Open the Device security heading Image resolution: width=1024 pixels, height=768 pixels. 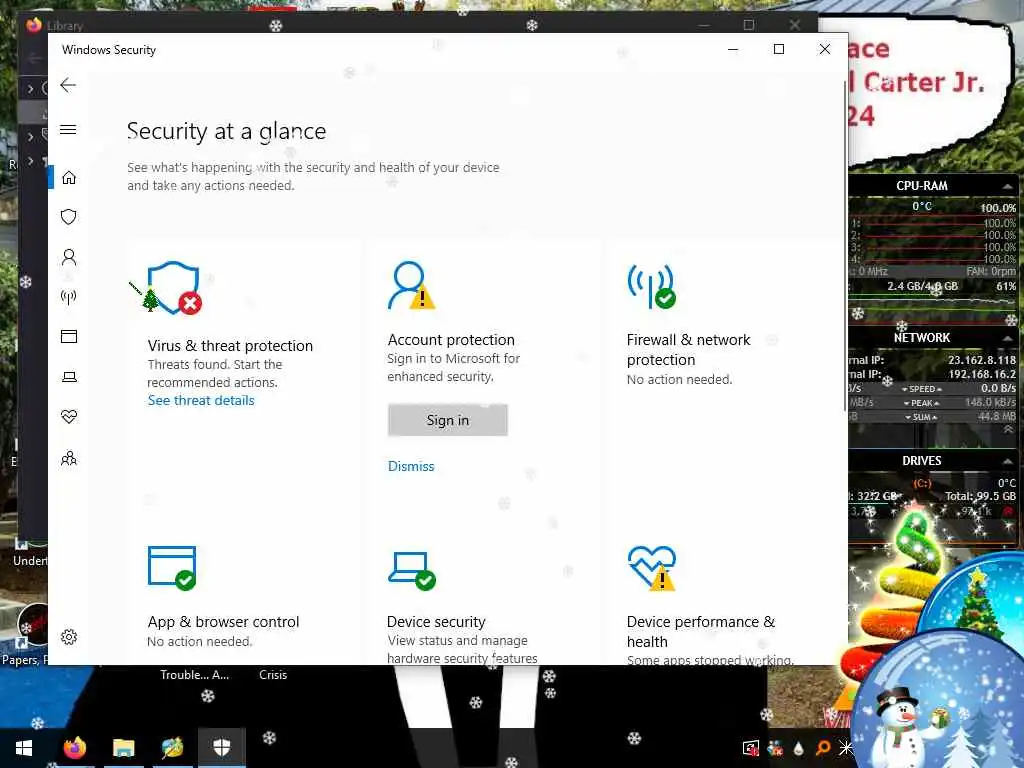point(436,622)
